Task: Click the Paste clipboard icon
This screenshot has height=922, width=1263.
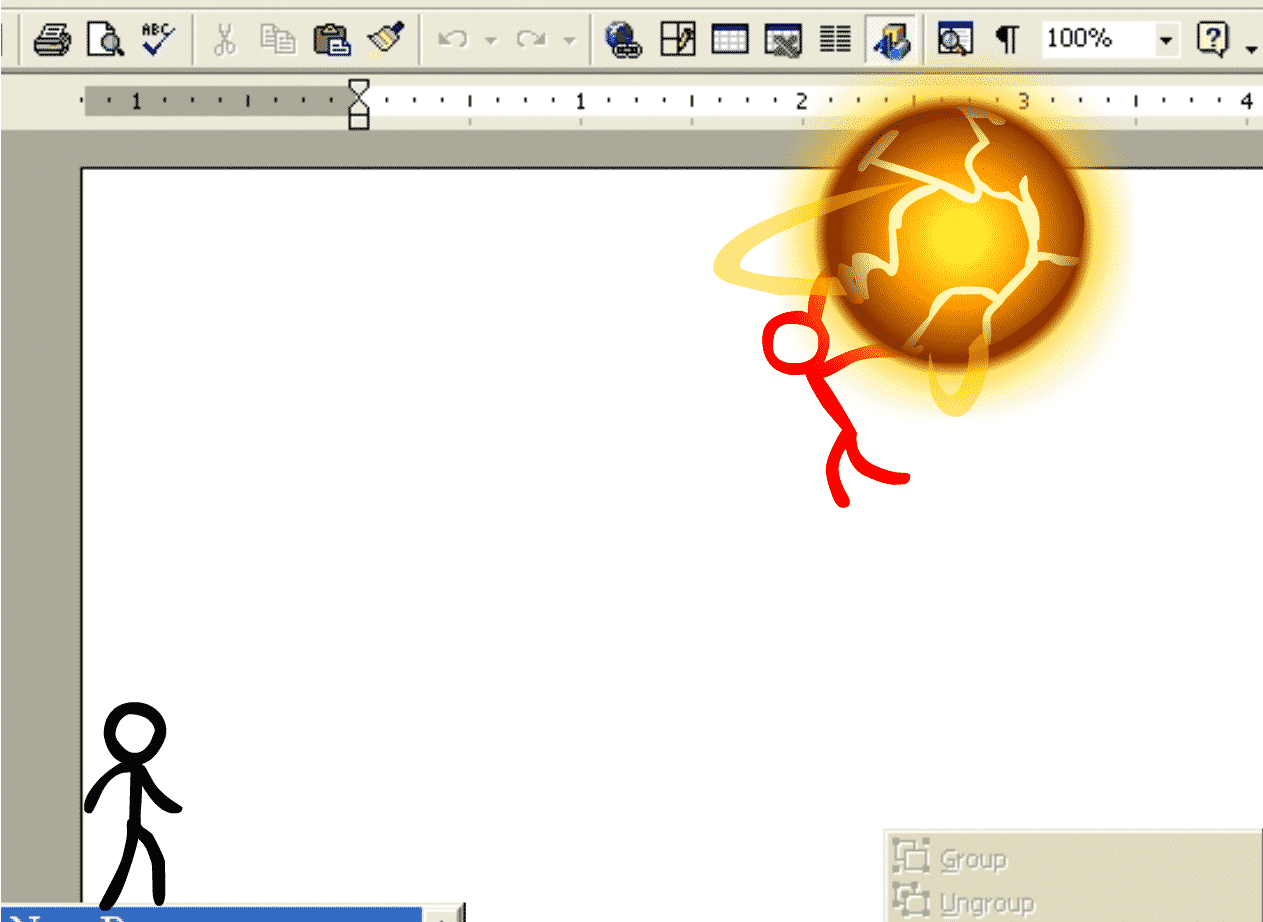Action: coord(331,40)
